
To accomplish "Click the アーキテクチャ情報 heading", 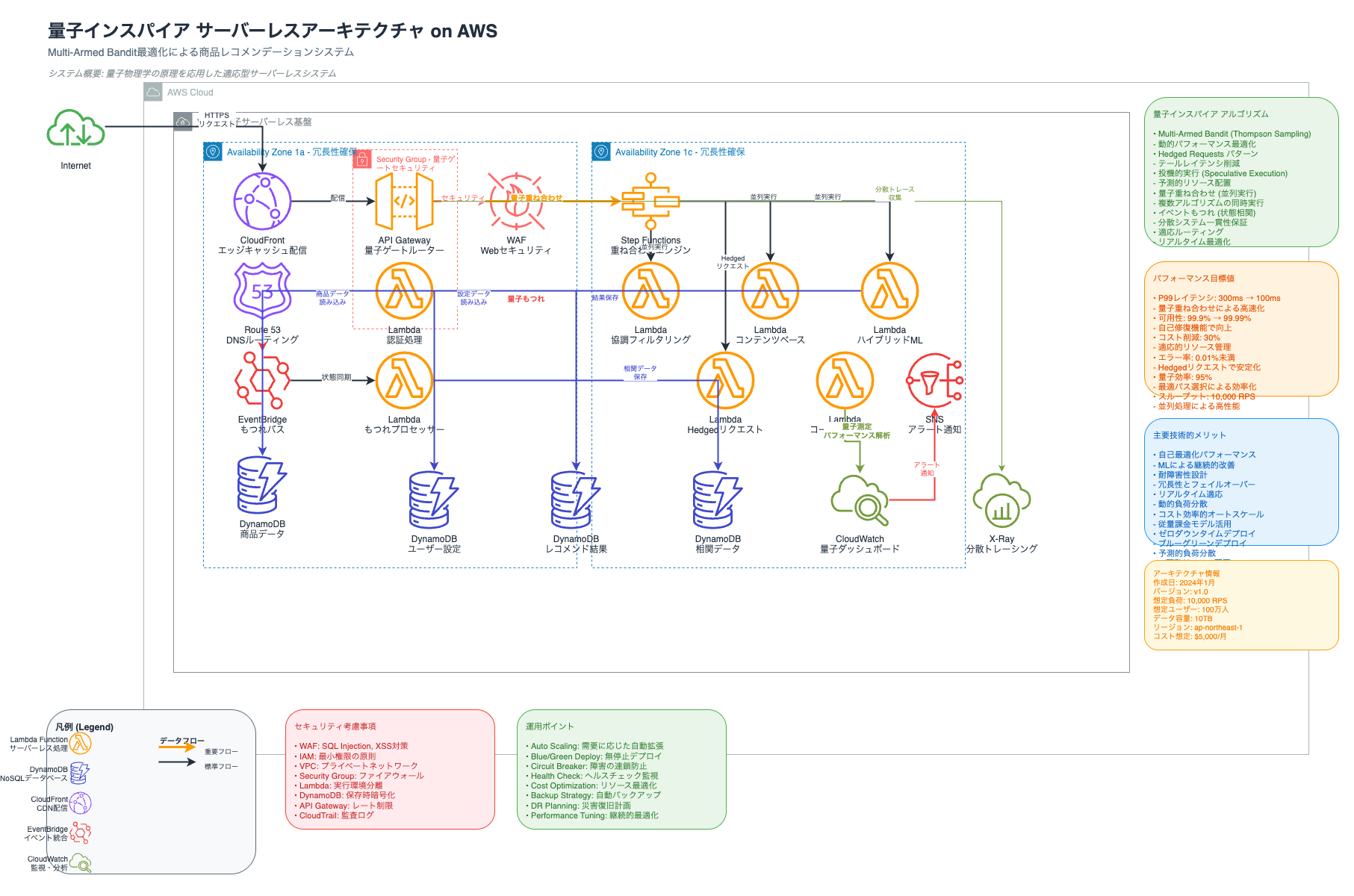I will tap(1186, 573).
